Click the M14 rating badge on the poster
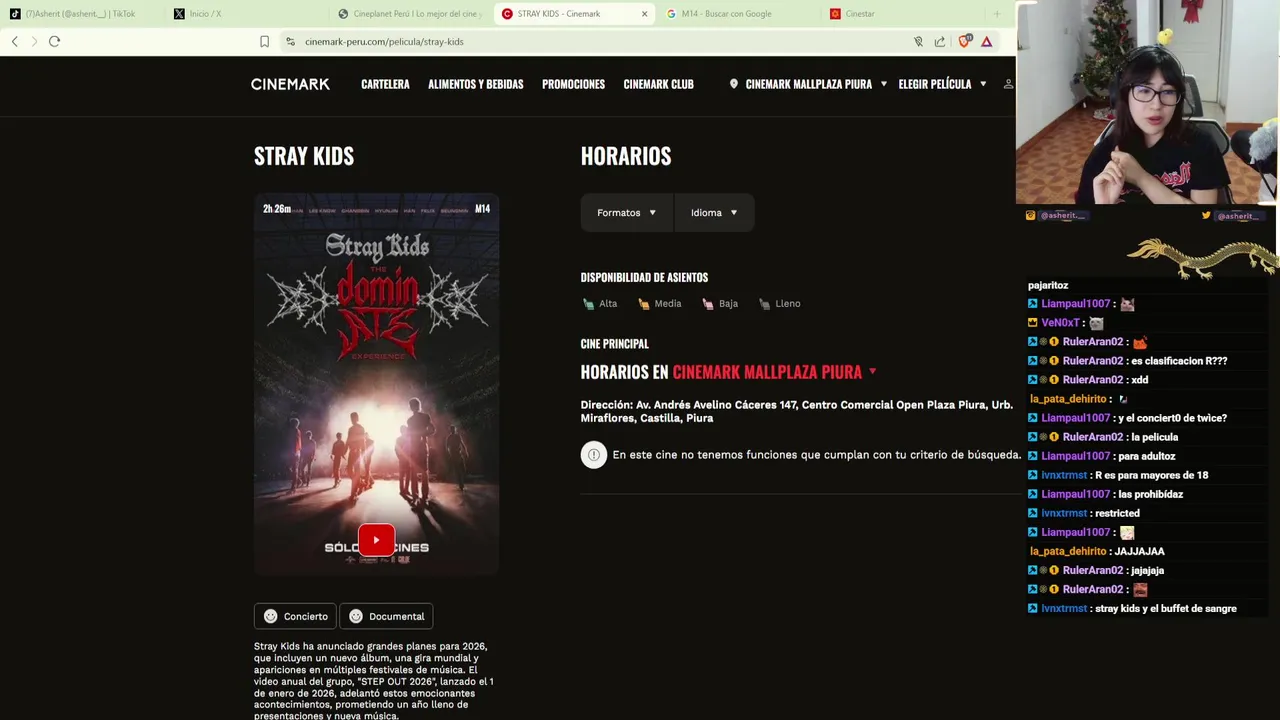The image size is (1280, 720). pyautogui.click(x=482, y=209)
